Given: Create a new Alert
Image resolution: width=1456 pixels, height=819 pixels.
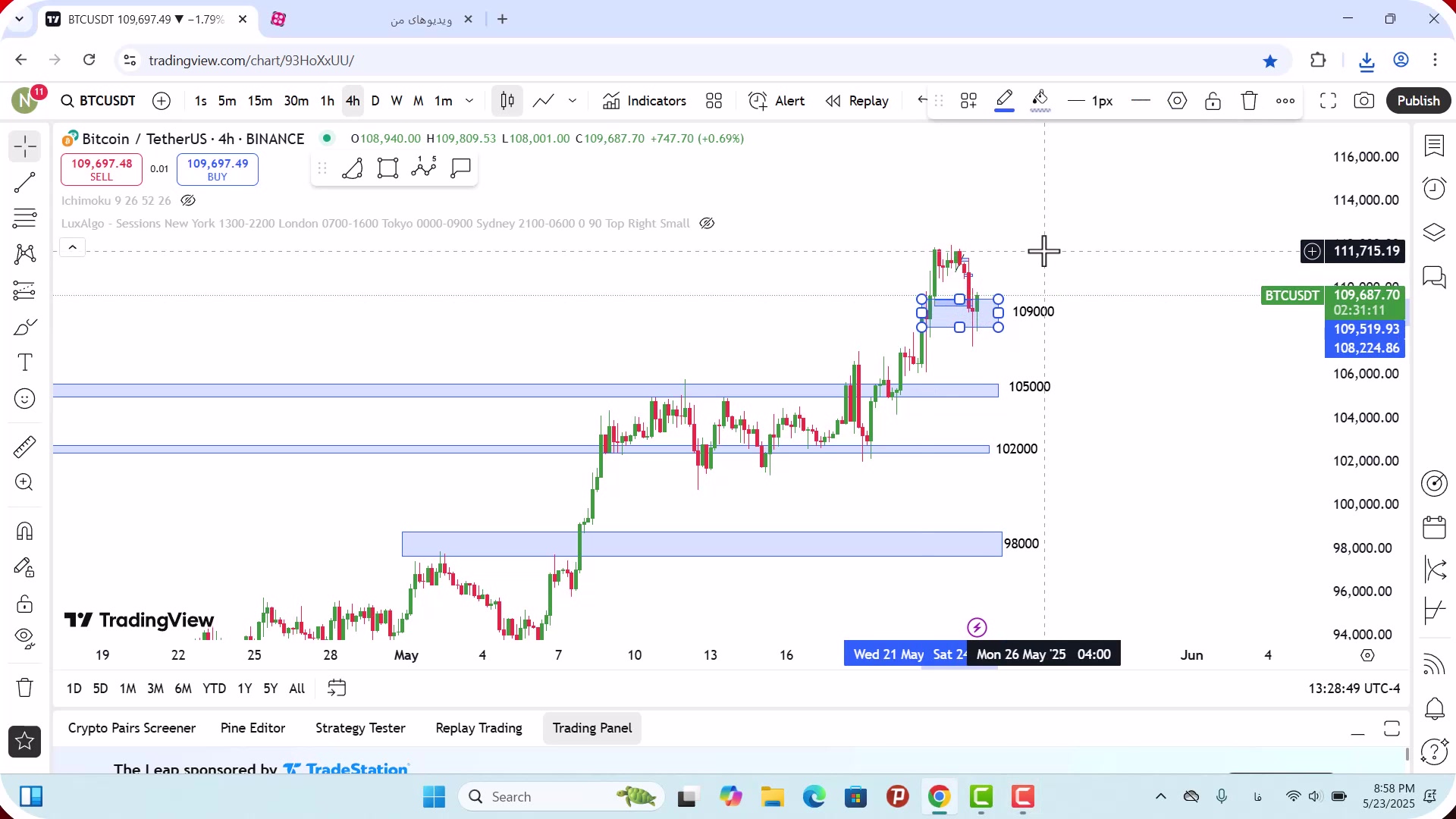Looking at the screenshot, I should [777, 101].
